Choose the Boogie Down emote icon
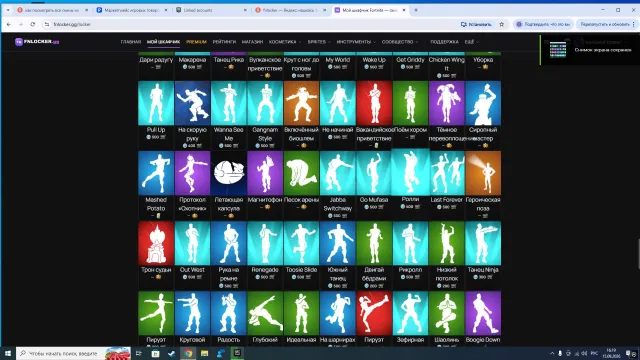 tap(483, 313)
